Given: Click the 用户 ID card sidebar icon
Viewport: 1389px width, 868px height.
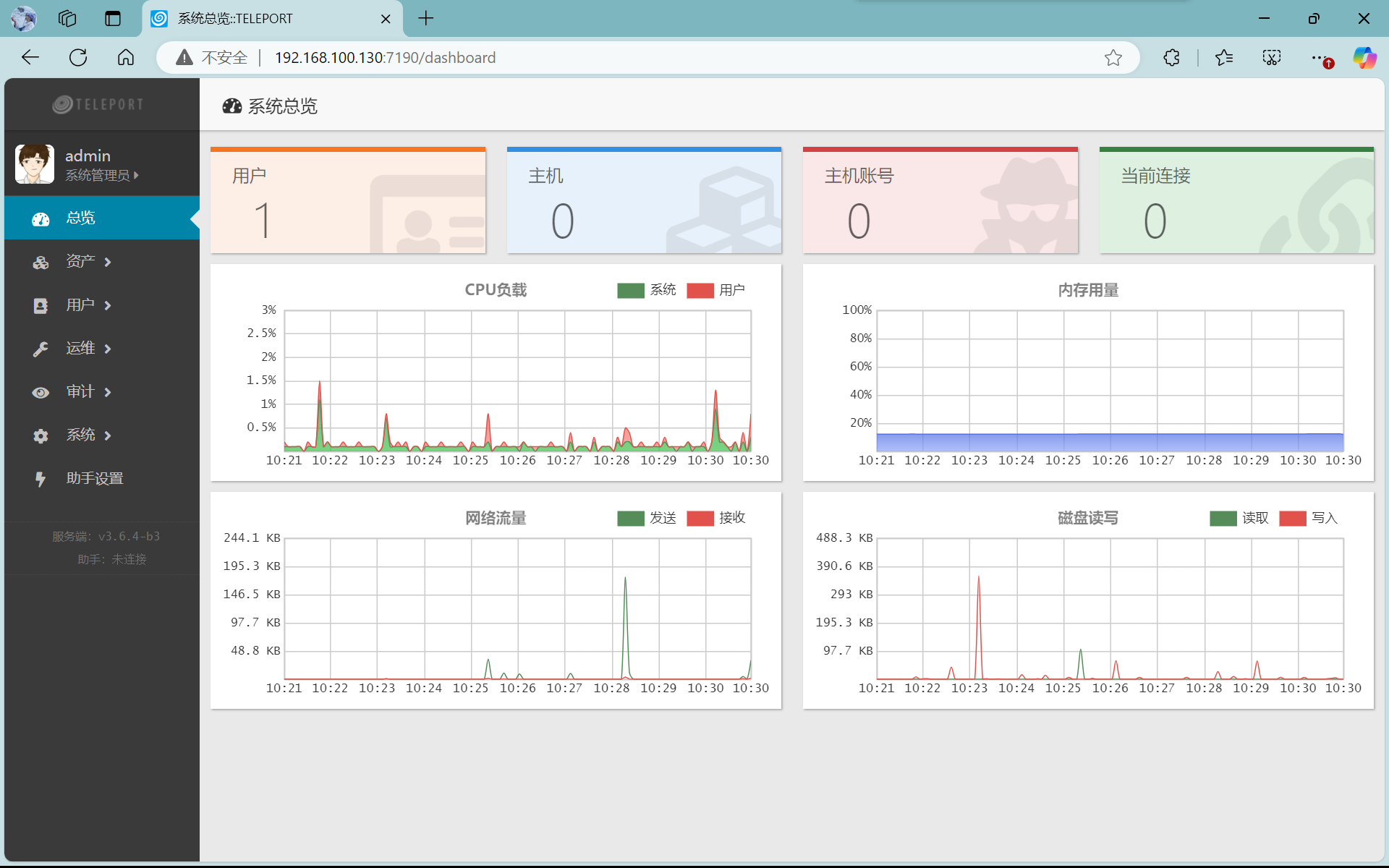Looking at the screenshot, I should pyautogui.click(x=41, y=305).
